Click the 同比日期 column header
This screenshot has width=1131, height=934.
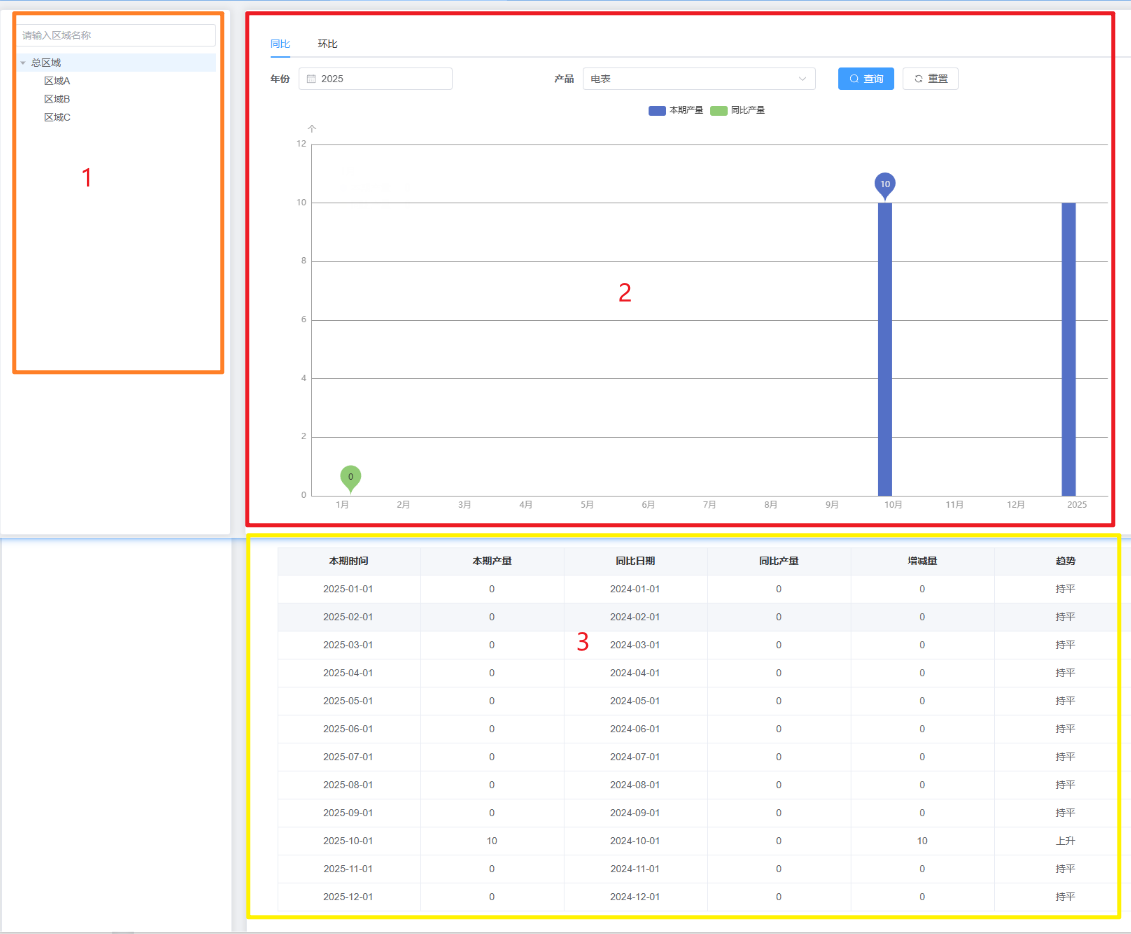tap(635, 561)
